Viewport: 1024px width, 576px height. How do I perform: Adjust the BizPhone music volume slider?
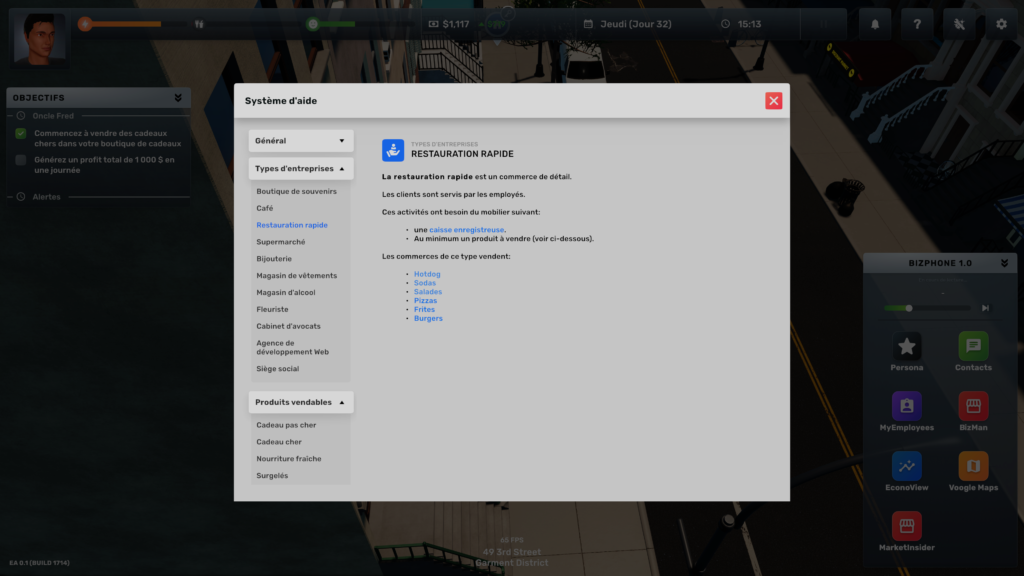point(927,308)
